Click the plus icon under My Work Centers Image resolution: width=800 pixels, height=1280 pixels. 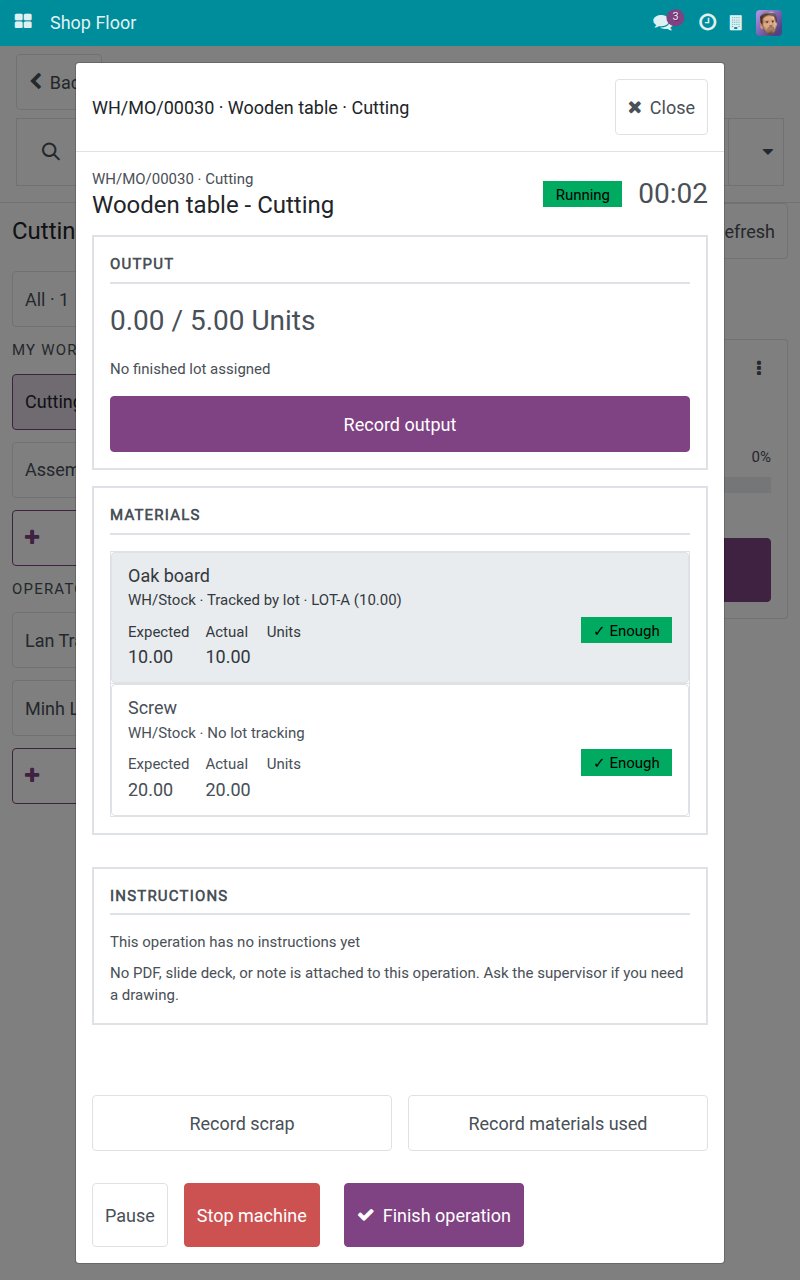tap(32, 537)
